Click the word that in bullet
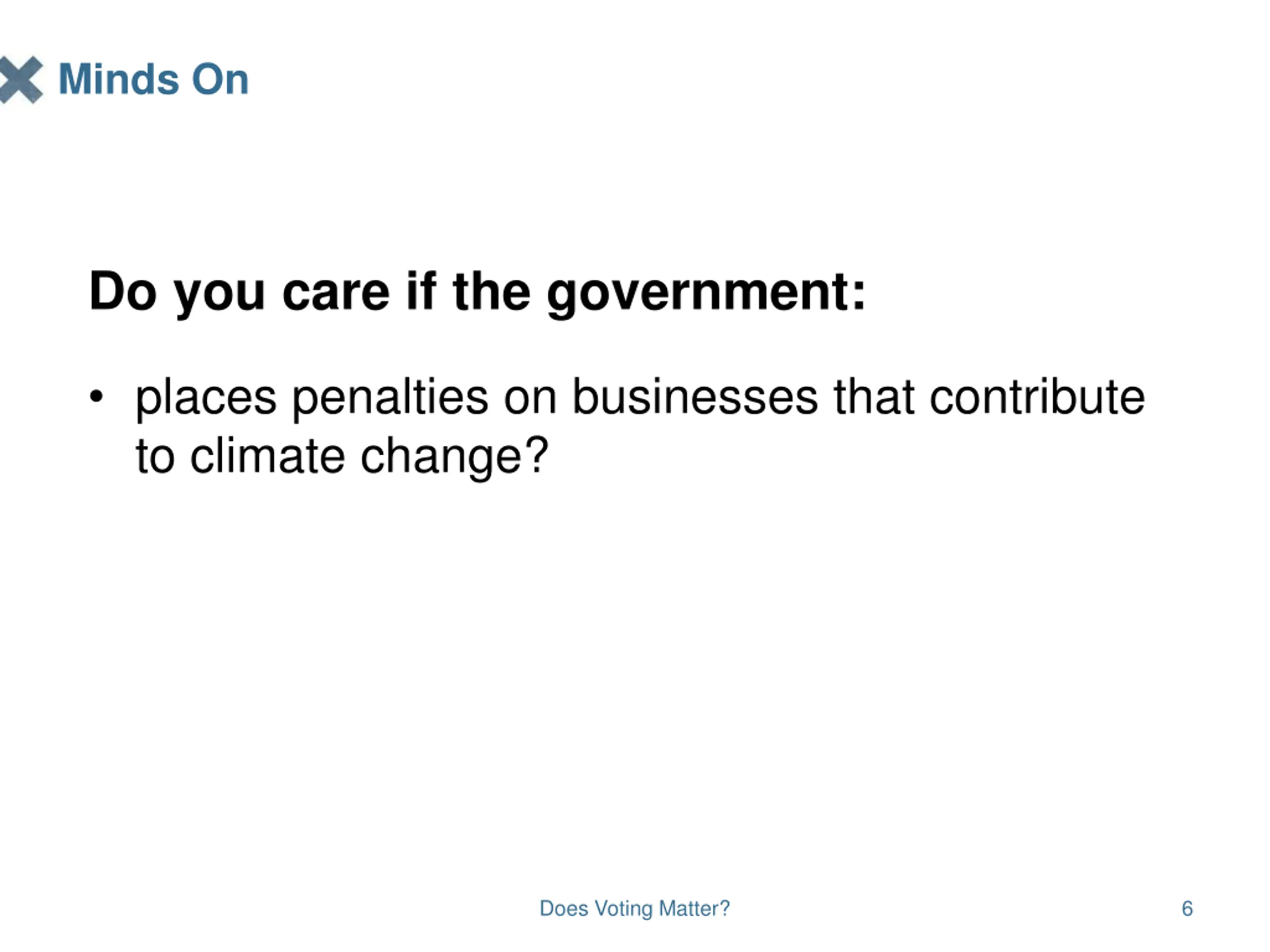Image resolution: width=1270 pixels, height=952 pixels. 874,397
